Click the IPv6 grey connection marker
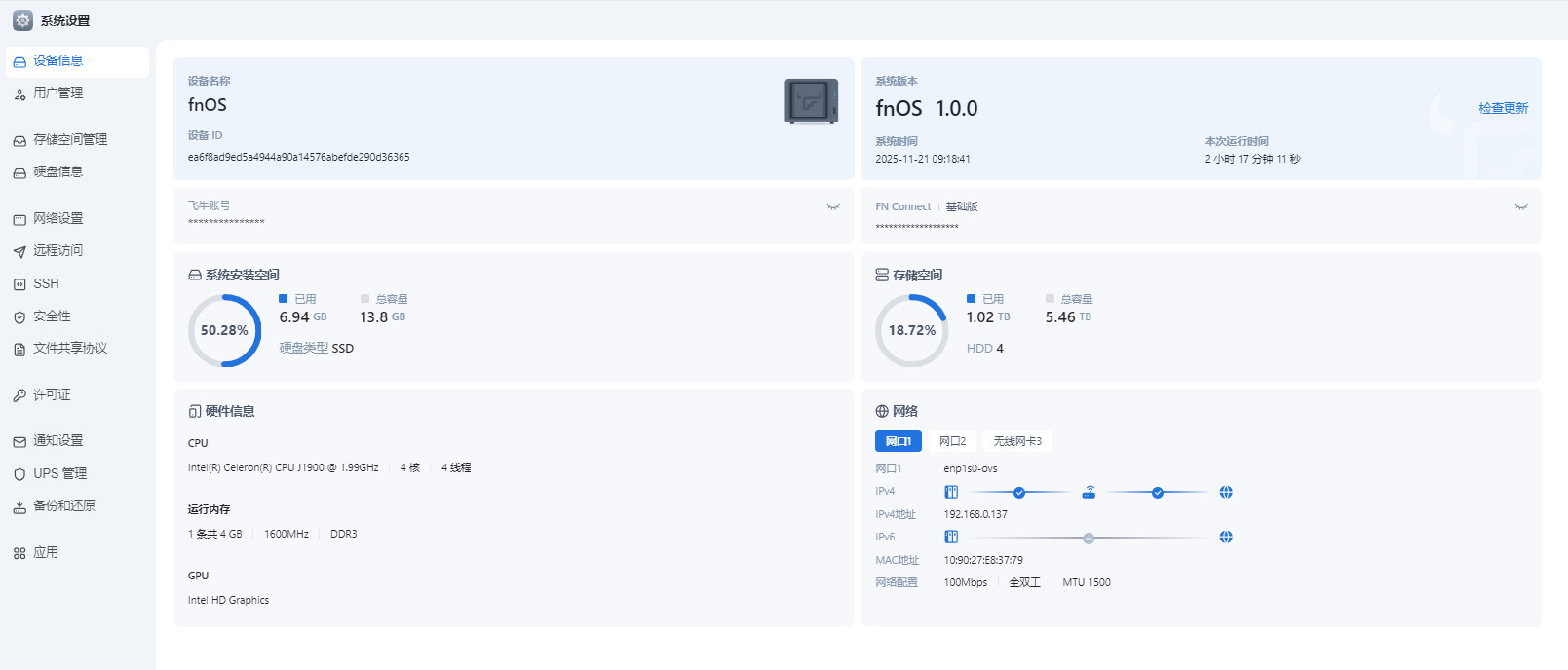The height and width of the screenshot is (670, 1568). tap(1089, 538)
